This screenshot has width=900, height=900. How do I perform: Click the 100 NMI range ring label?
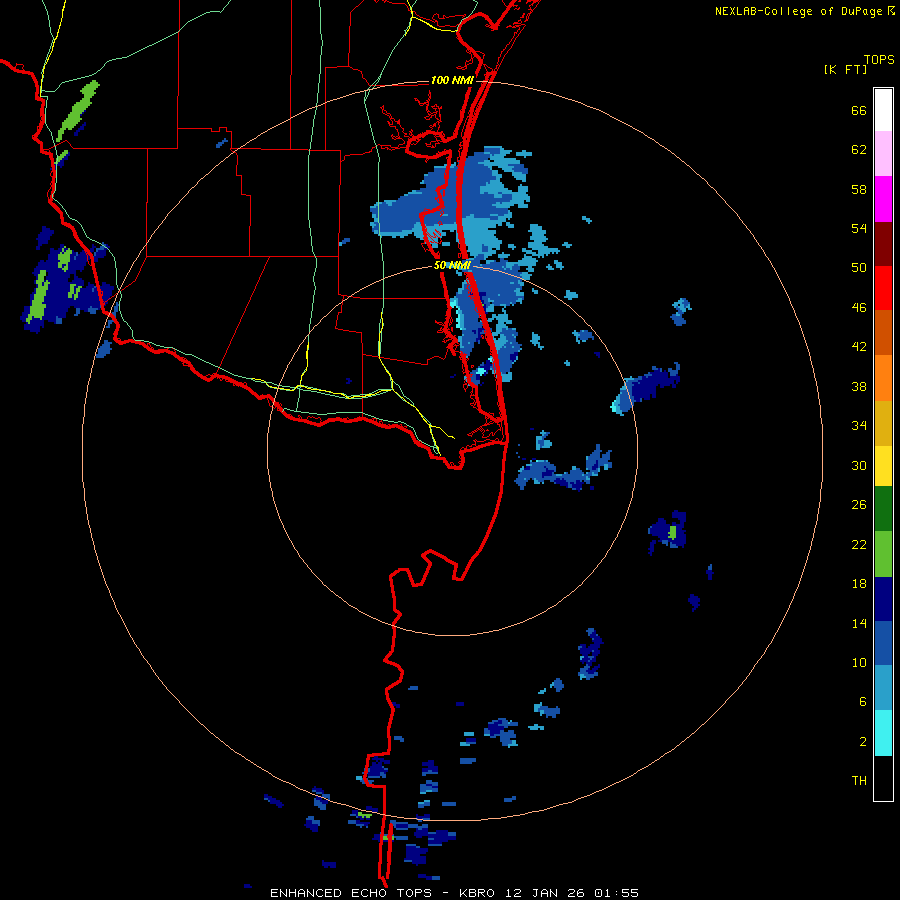(x=452, y=80)
